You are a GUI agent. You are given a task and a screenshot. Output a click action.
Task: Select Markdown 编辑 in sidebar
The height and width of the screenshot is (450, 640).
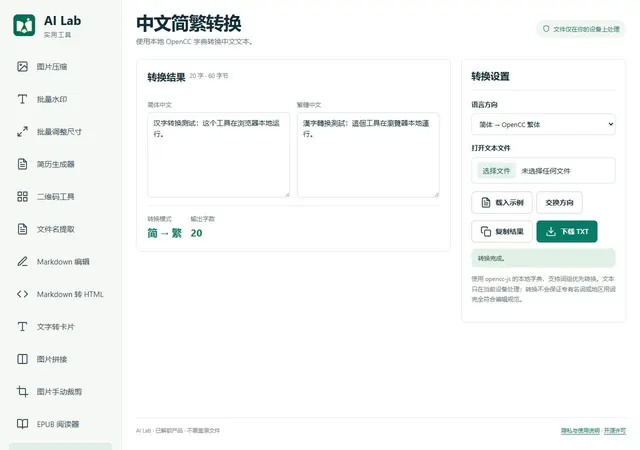[x=60, y=261]
